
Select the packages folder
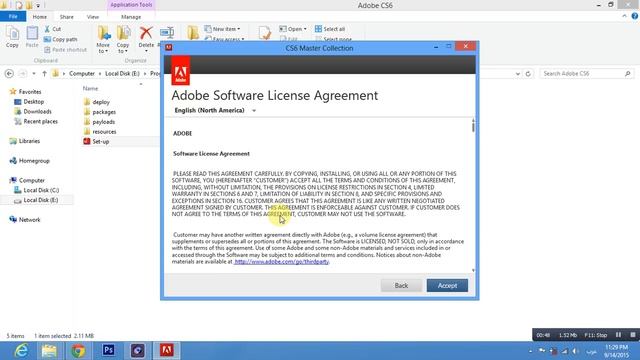(x=100, y=112)
